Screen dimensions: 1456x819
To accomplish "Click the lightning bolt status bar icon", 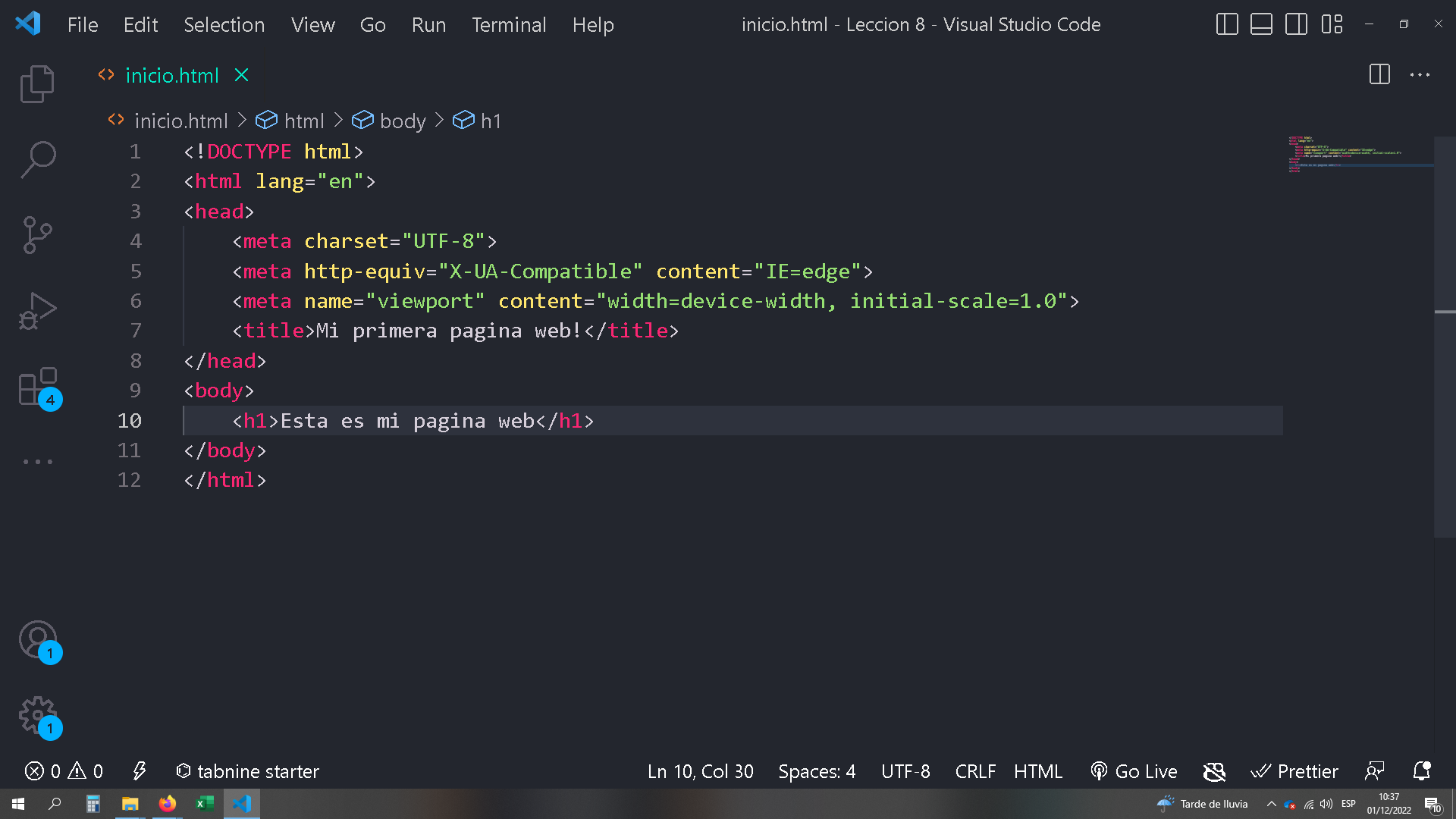I will (x=140, y=771).
